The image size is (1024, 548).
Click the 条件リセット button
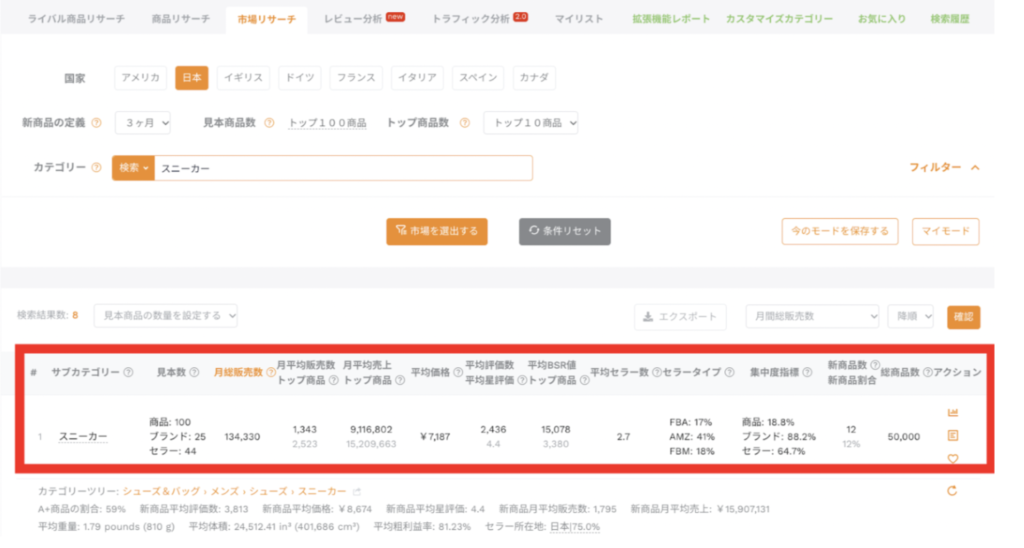click(x=564, y=231)
